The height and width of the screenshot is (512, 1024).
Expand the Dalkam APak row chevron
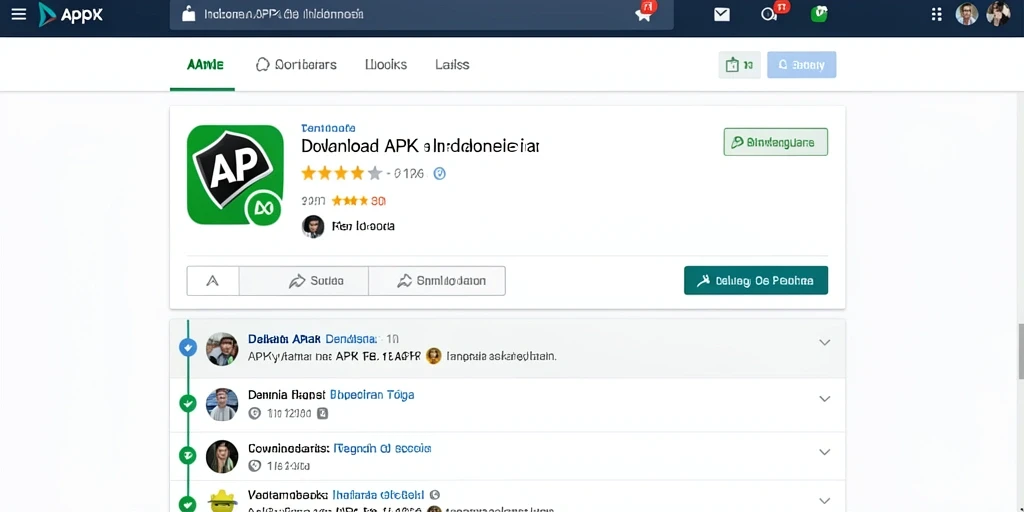(x=825, y=342)
